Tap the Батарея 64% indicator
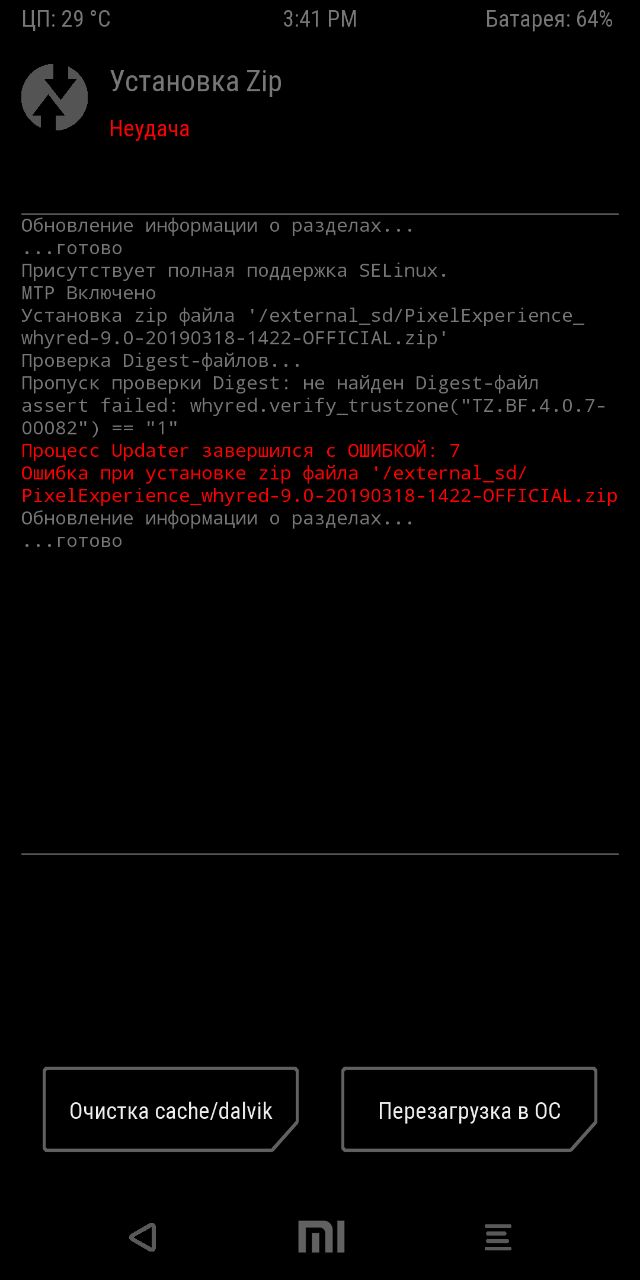Screen dimensions: 640x1280 point(549,19)
